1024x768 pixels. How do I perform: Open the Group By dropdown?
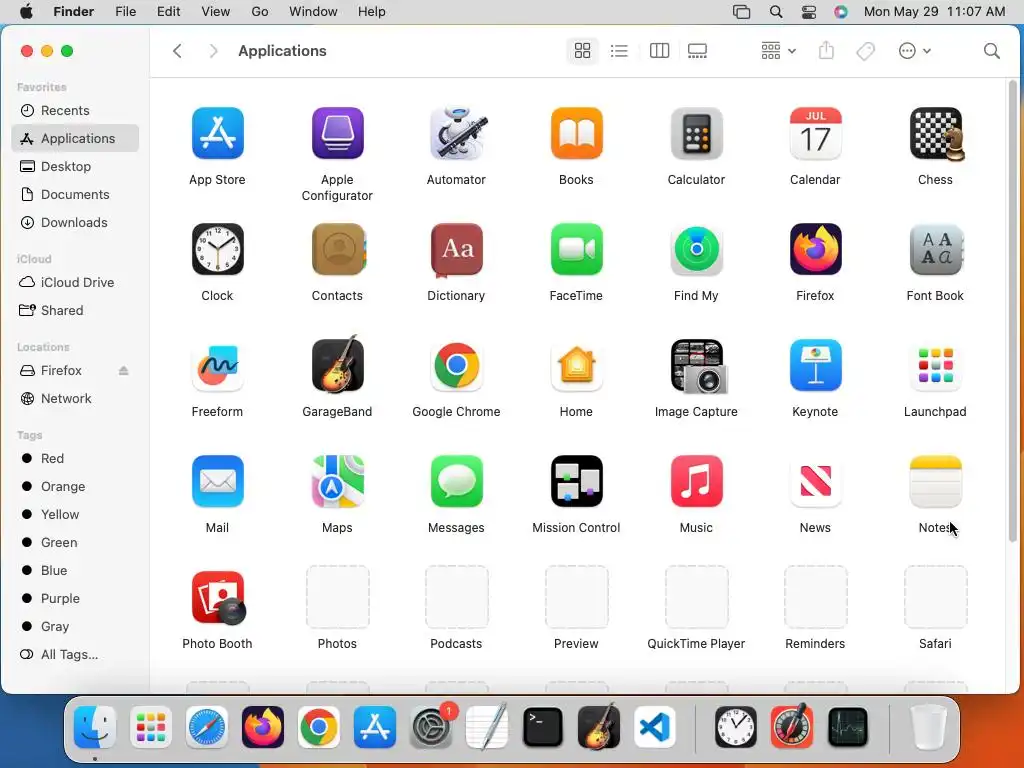(778, 50)
